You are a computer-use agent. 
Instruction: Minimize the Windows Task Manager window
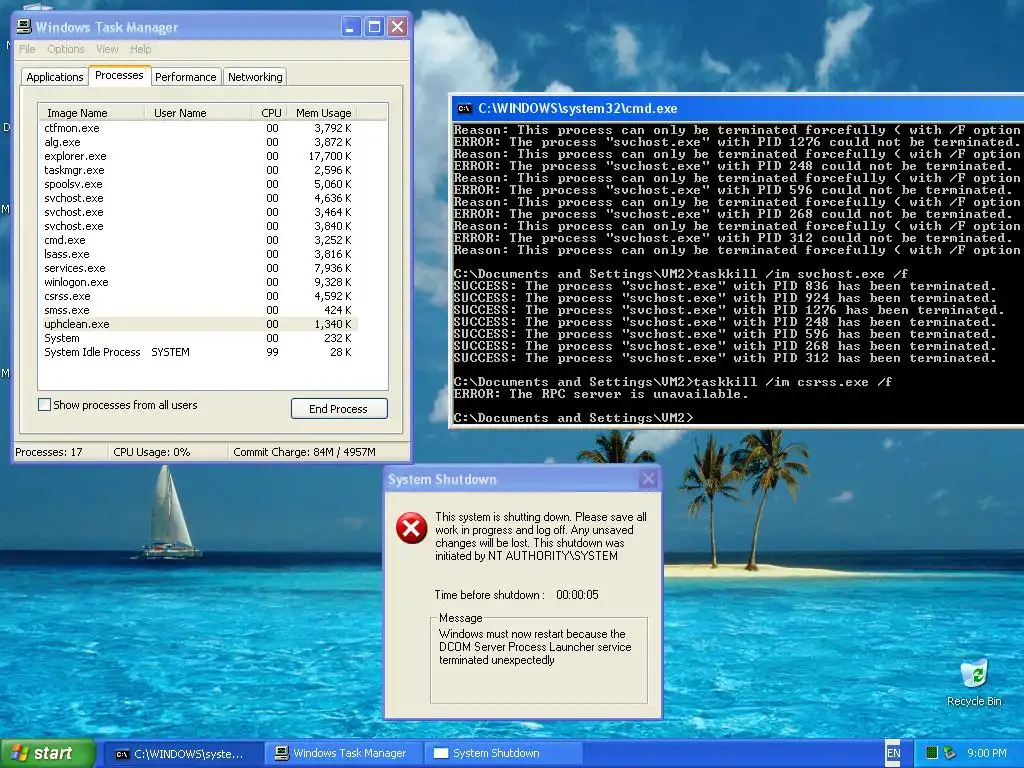tap(351, 27)
